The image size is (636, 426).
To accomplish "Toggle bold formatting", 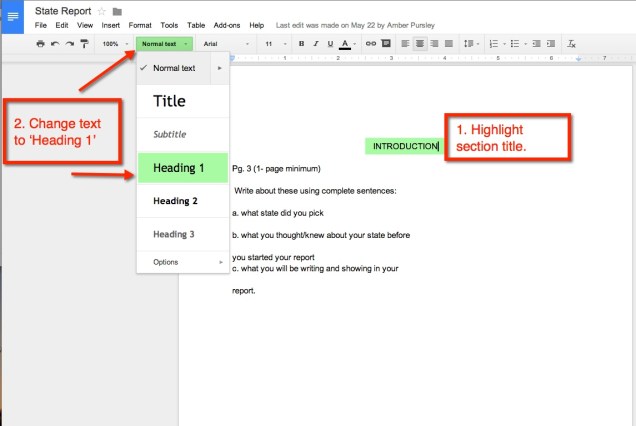I will (301, 44).
